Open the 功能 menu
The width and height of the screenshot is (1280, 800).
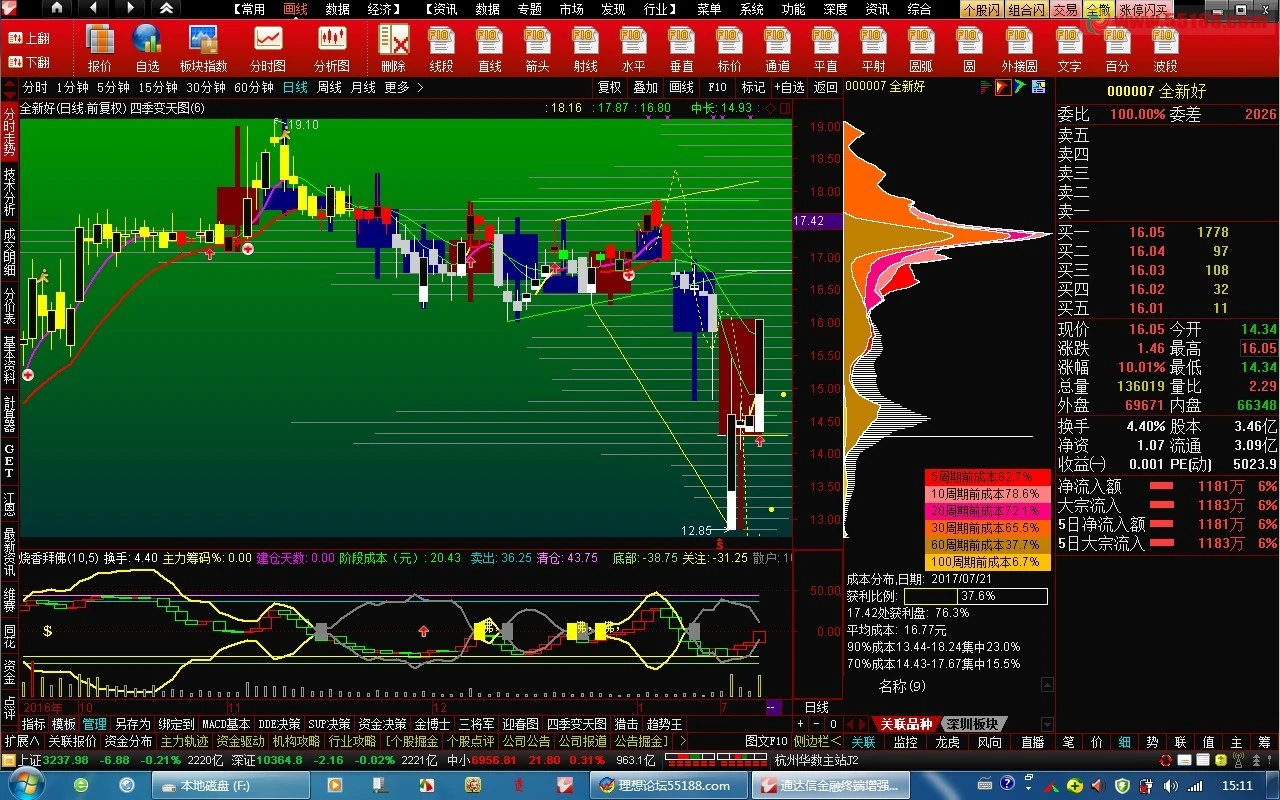point(793,9)
